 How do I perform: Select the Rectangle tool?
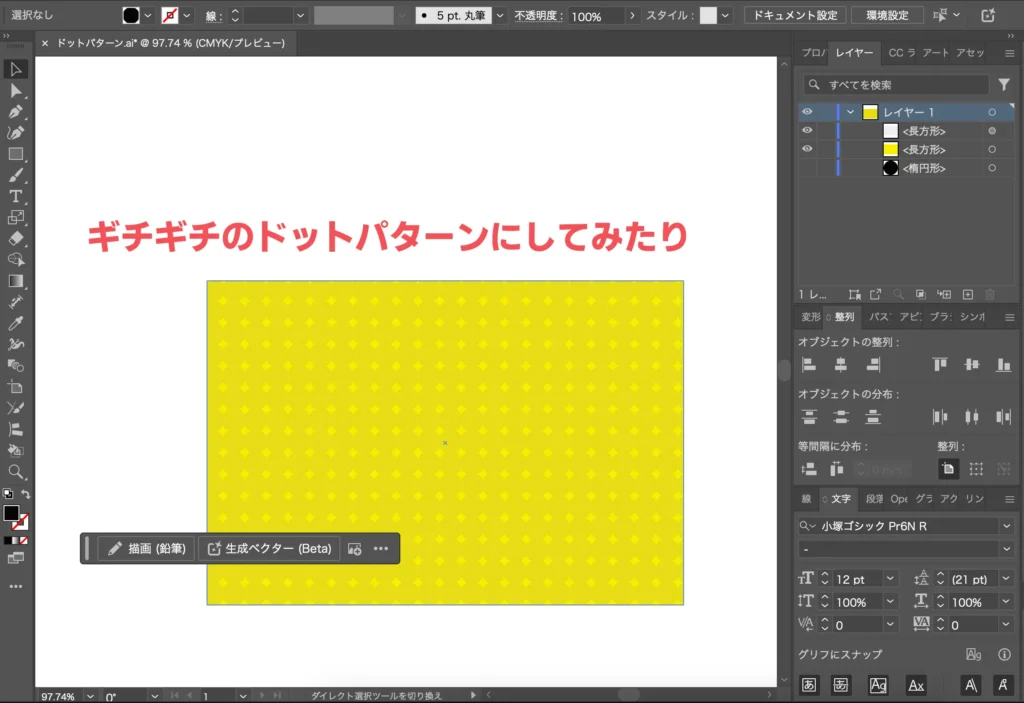[14, 154]
